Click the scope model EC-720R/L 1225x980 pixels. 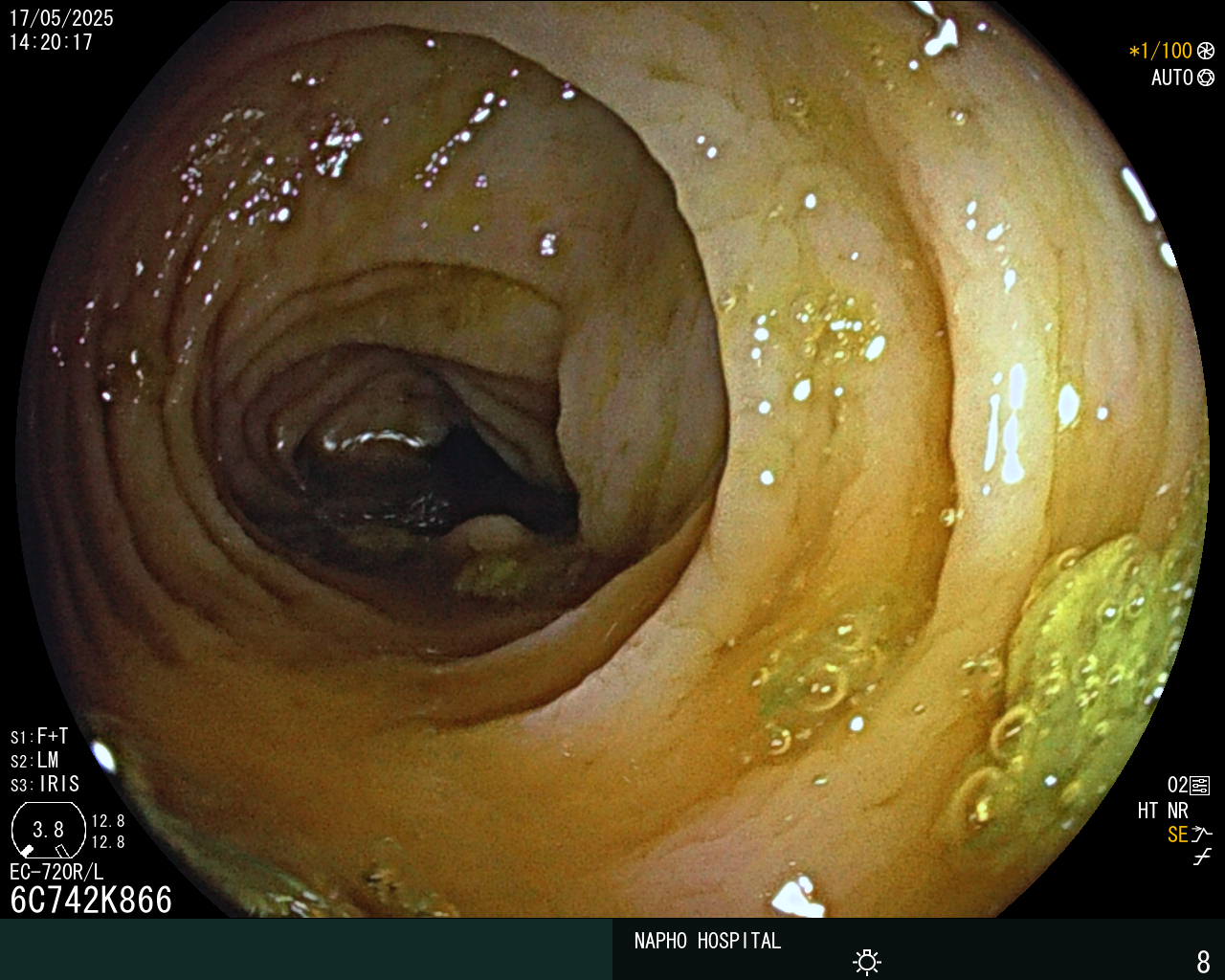click(x=56, y=872)
